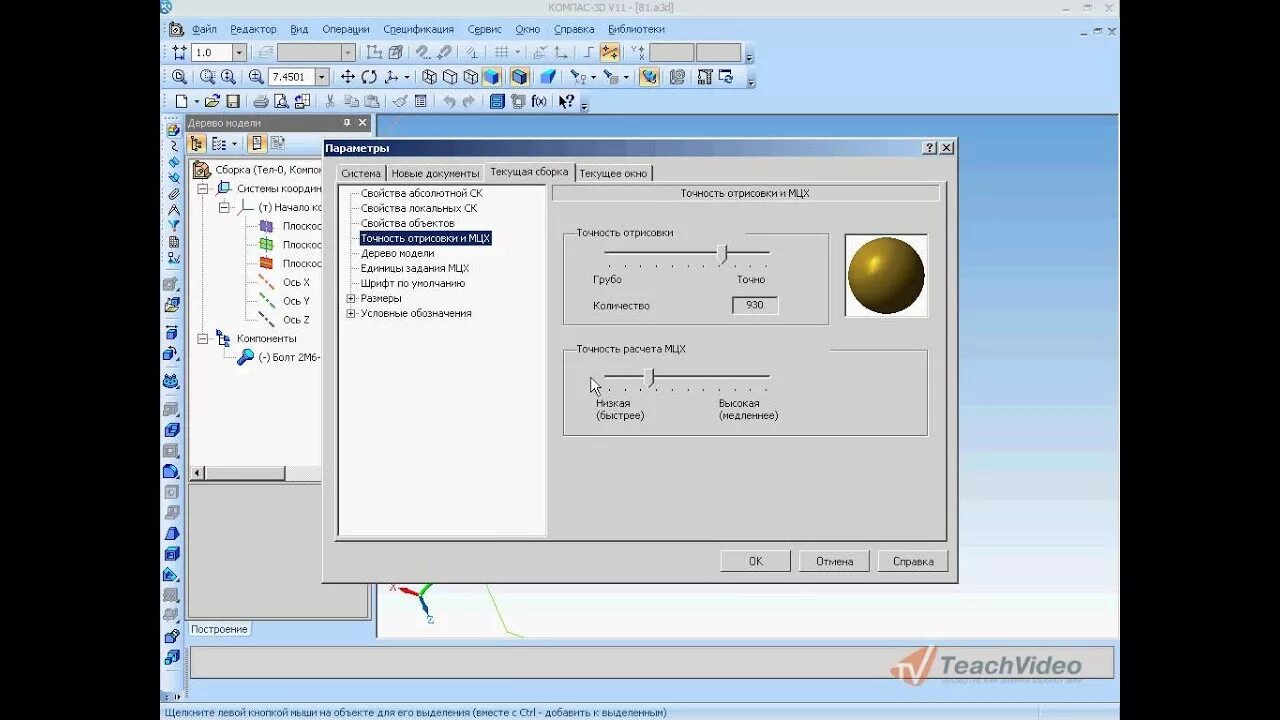The width and height of the screenshot is (1280, 720).
Task: Click the Справка button in dialog
Action: coord(913,561)
